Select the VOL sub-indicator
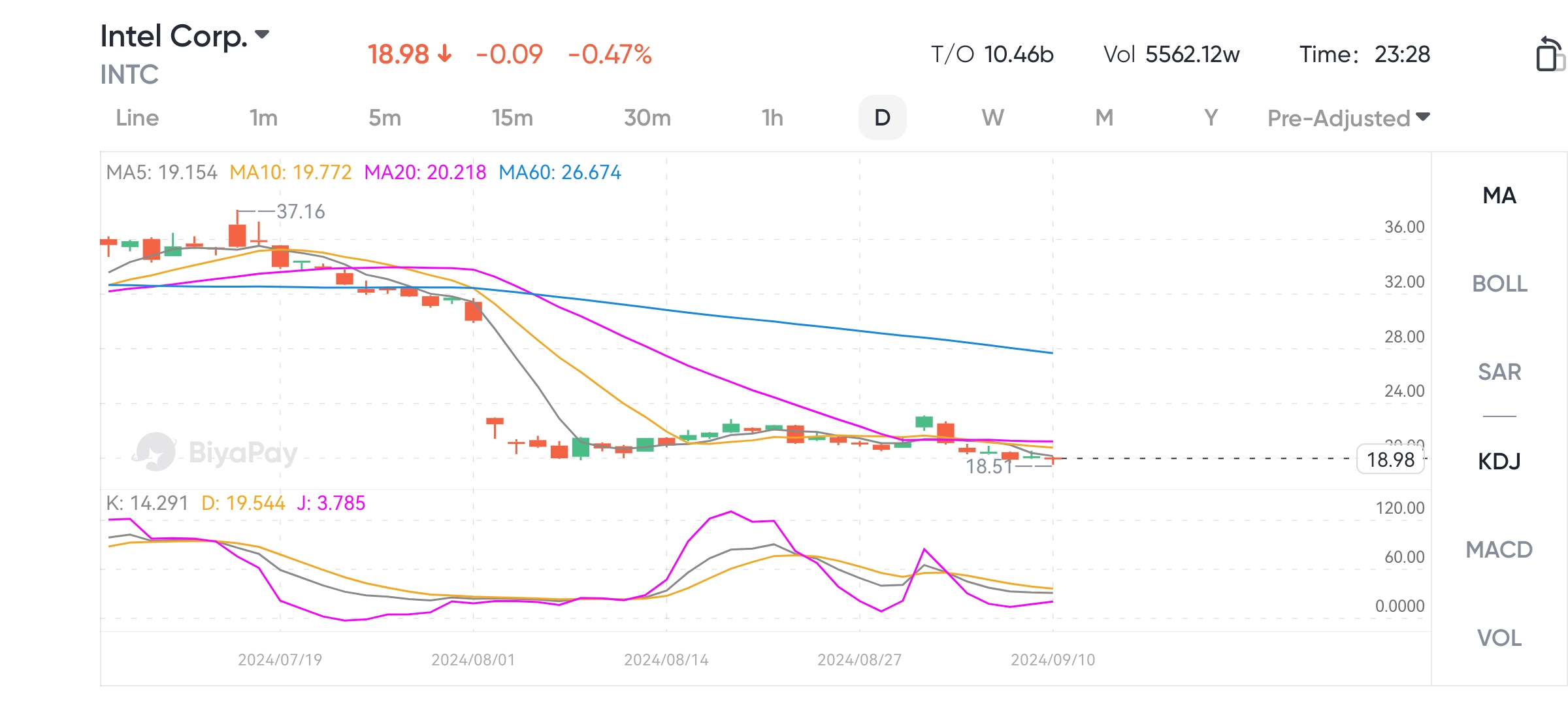This screenshot has height=706, width=1568. coord(1499,638)
